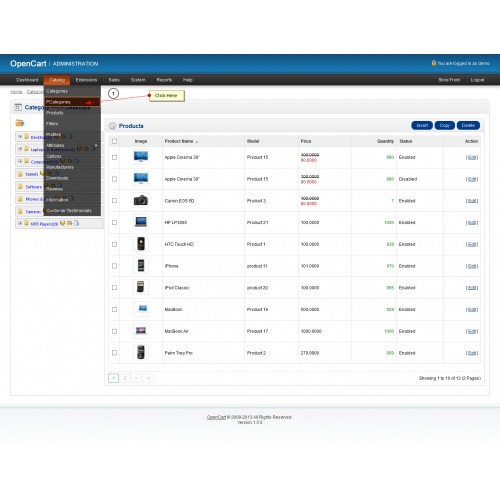Click the Tablets folder icon

tap(21, 174)
